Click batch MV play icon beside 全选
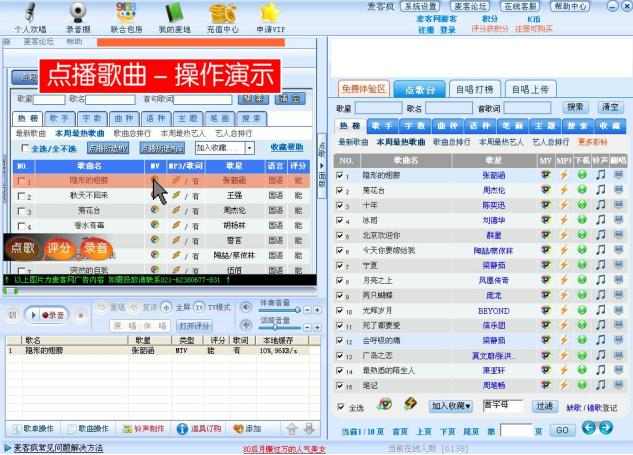 click(385, 404)
